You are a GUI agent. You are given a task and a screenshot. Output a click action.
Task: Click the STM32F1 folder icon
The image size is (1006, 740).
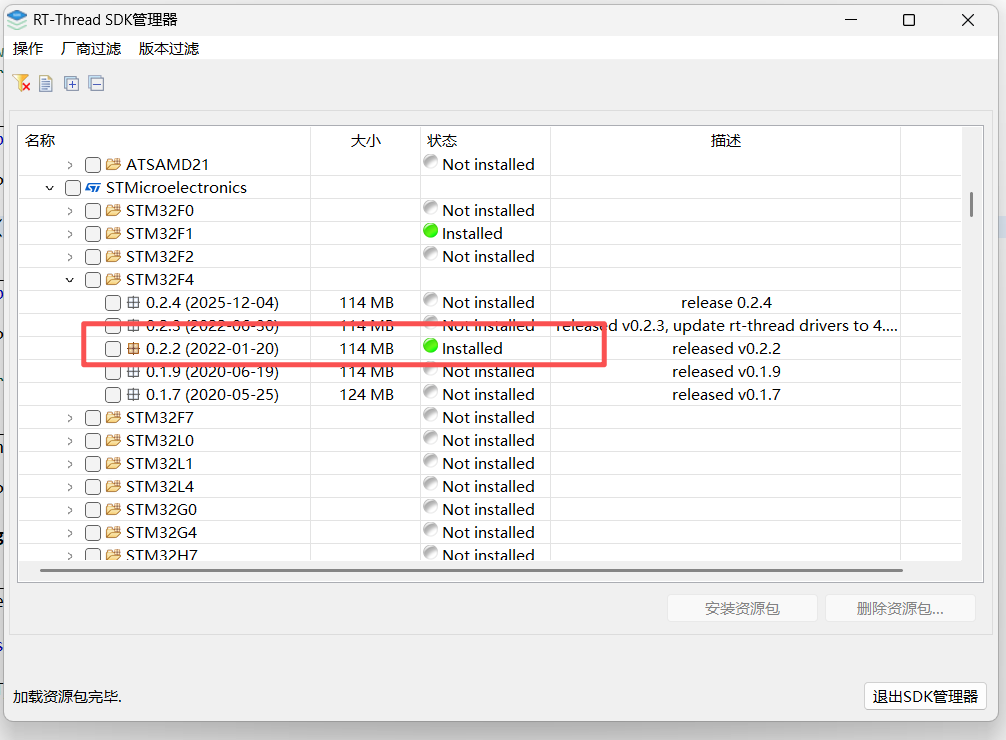(x=114, y=234)
